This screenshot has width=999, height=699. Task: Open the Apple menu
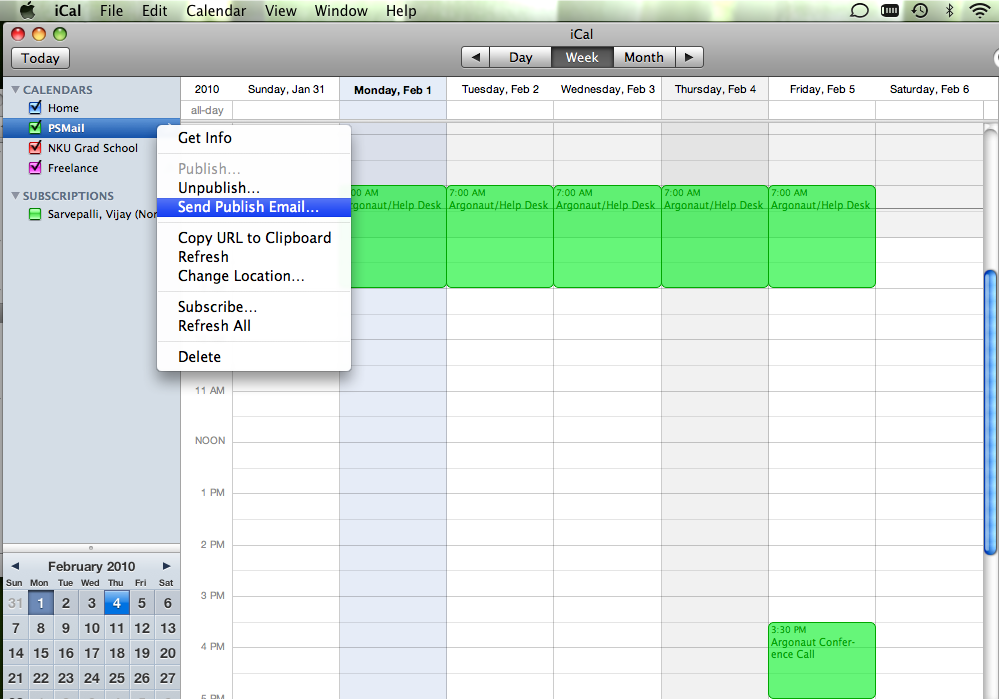(x=27, y=11)
